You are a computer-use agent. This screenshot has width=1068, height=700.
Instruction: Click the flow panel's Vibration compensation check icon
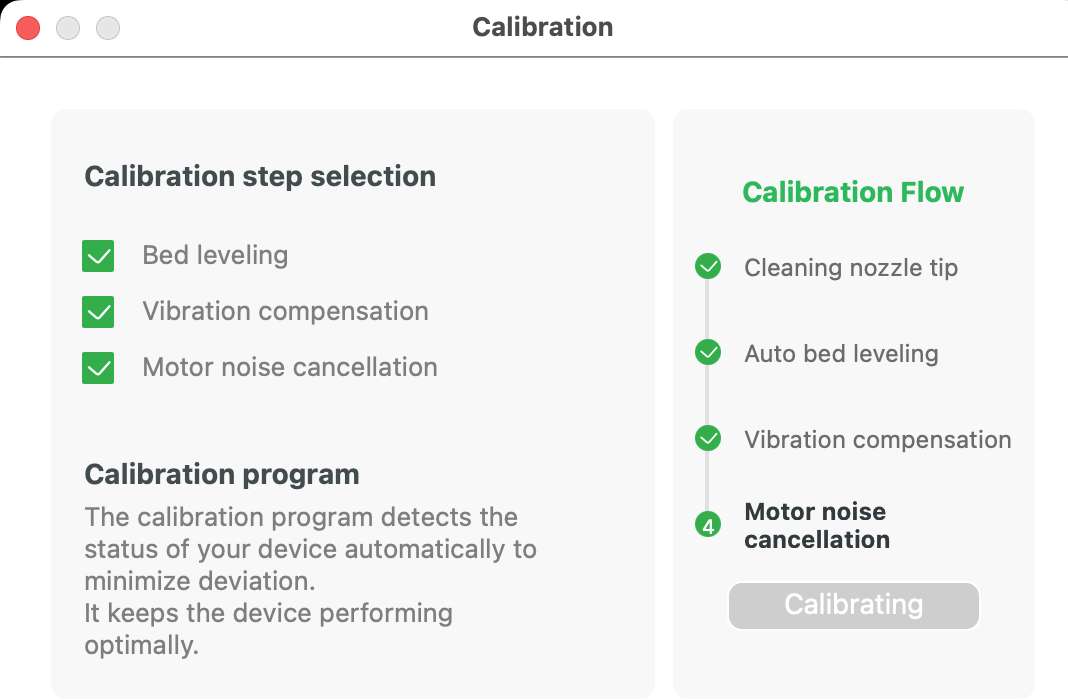click(x=708, y=438)
